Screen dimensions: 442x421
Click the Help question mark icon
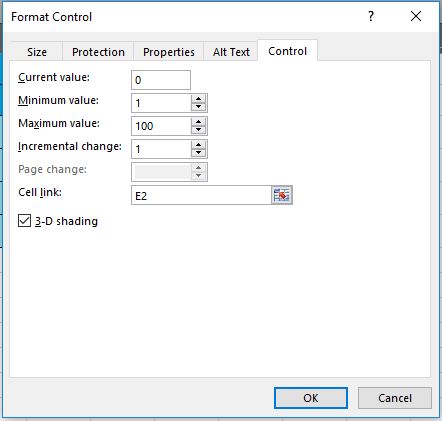pos(371,16)
